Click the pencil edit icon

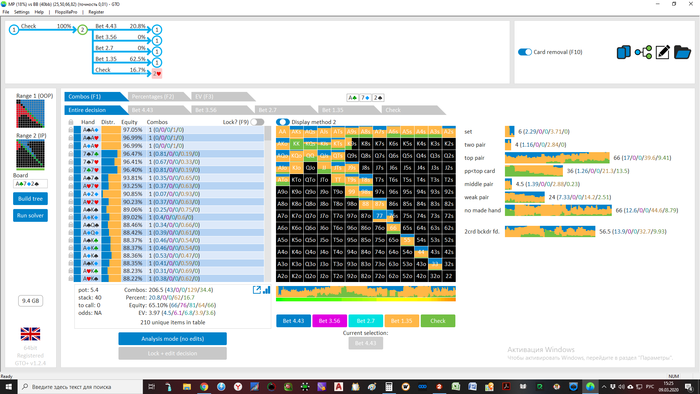coord(662,52)
